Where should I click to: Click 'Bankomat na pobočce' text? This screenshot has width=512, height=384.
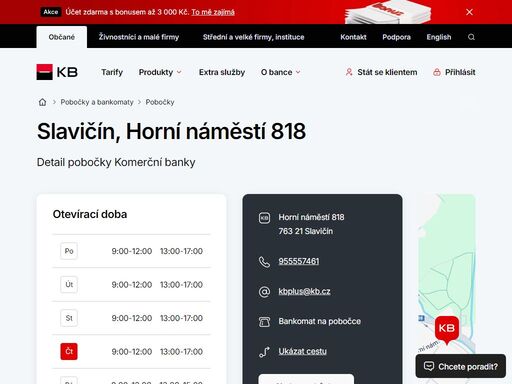(320, 321)
